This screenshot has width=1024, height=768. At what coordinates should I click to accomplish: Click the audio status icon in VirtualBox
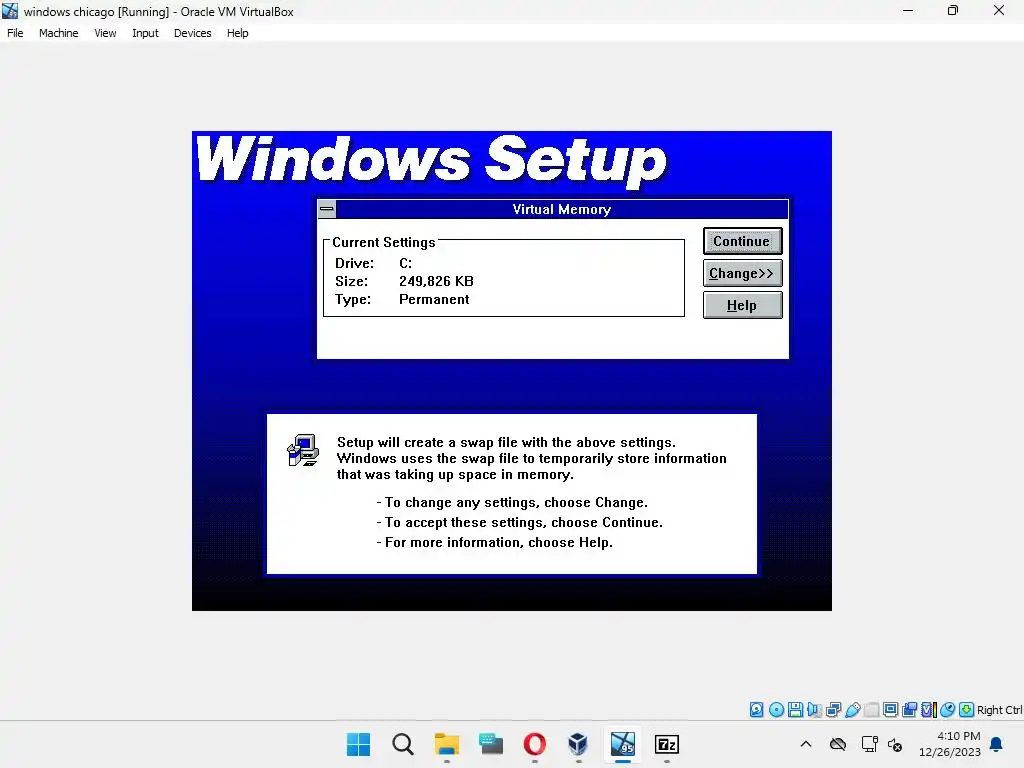[814, 710]
